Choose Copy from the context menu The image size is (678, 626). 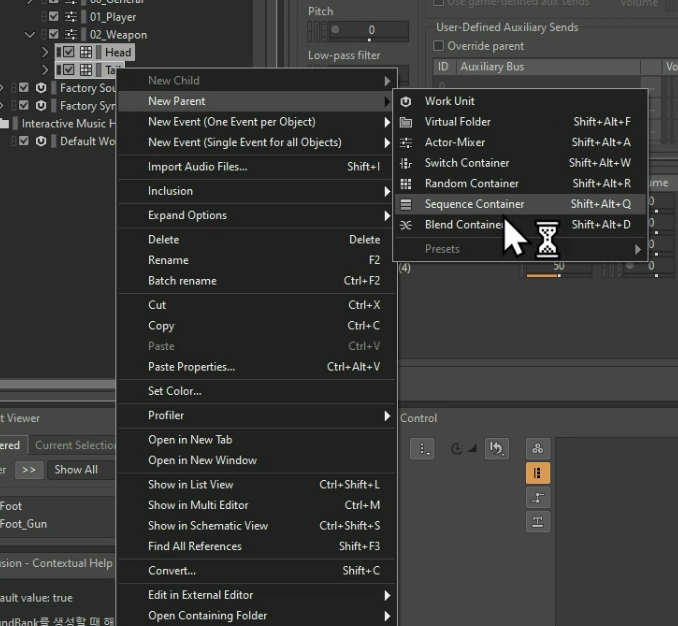click(x=257, y=326)
